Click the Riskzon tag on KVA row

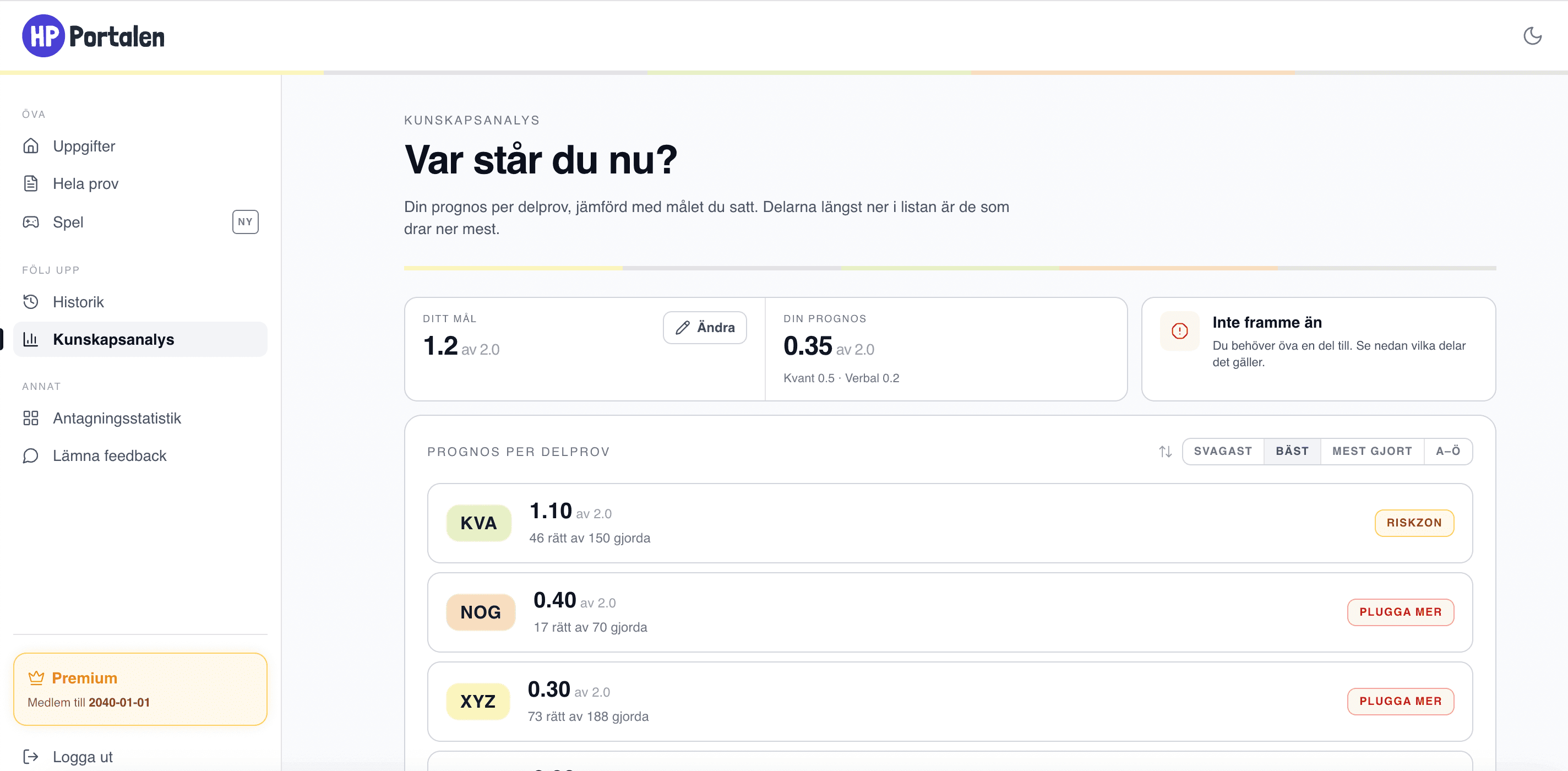click(x=1414, y=523)
